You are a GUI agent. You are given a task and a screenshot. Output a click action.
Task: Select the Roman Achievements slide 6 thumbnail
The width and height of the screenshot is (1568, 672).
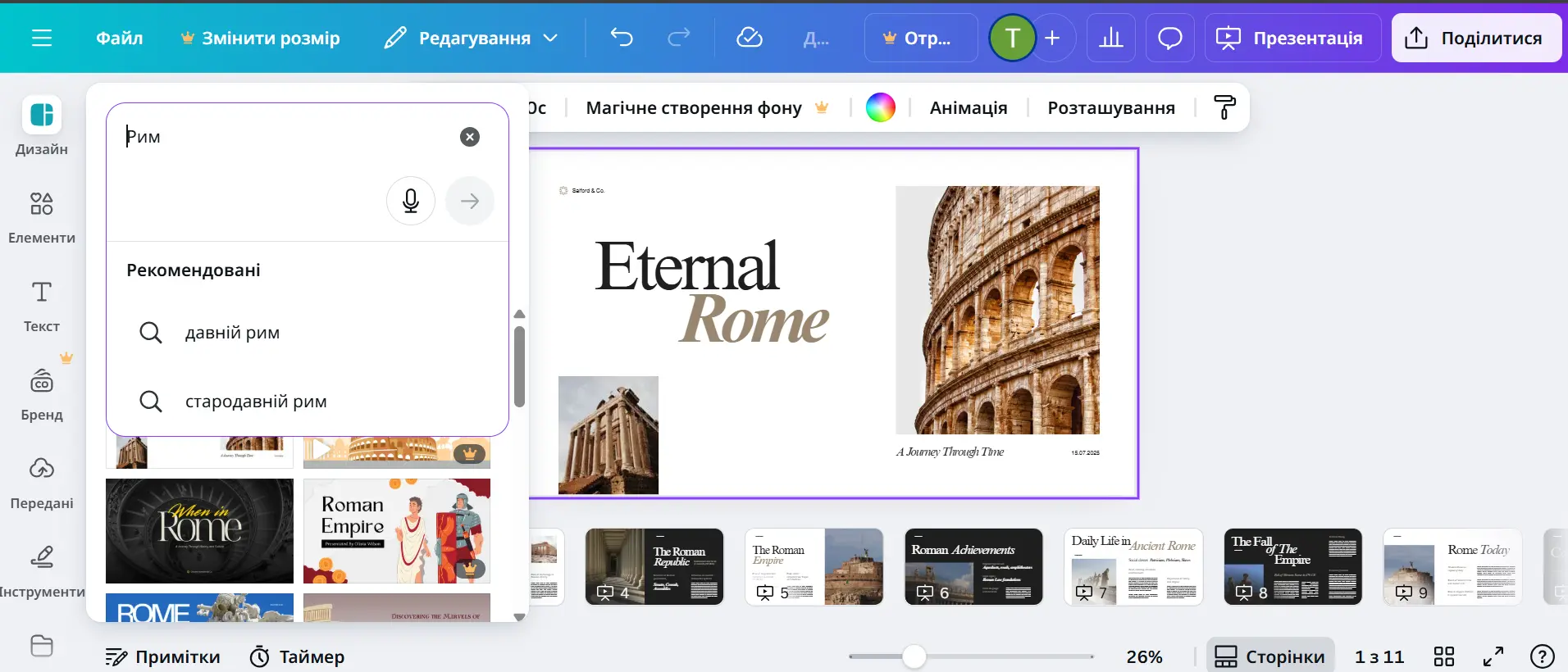tap(973, 566)
